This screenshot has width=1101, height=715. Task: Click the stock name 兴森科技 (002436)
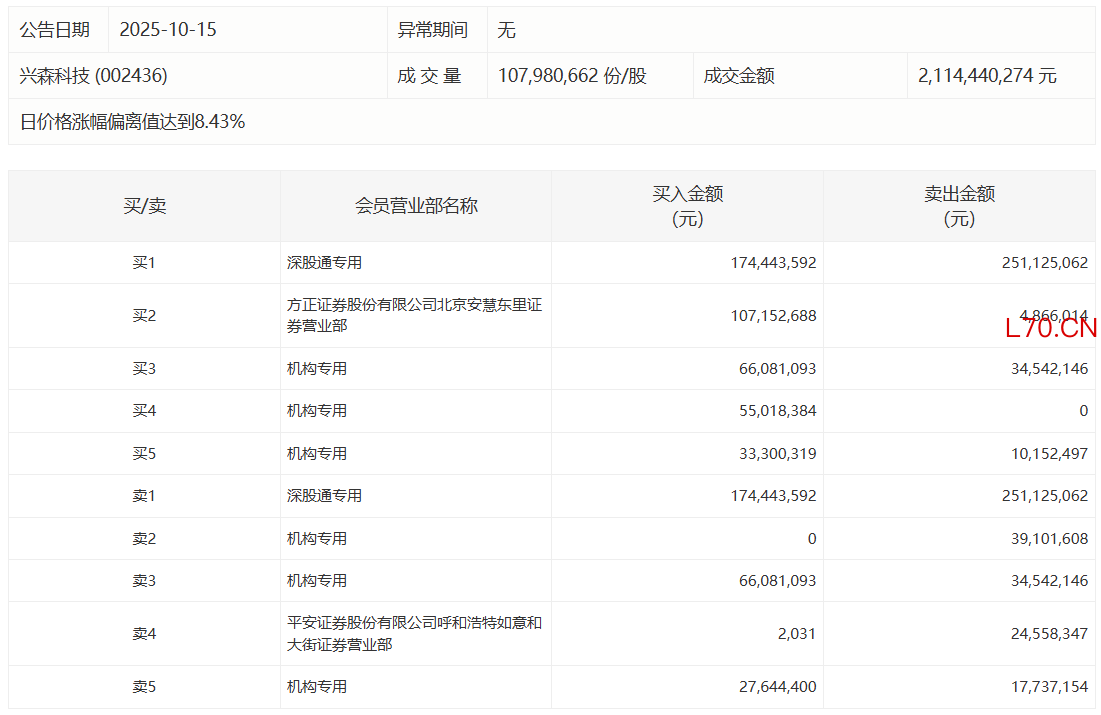94,76
